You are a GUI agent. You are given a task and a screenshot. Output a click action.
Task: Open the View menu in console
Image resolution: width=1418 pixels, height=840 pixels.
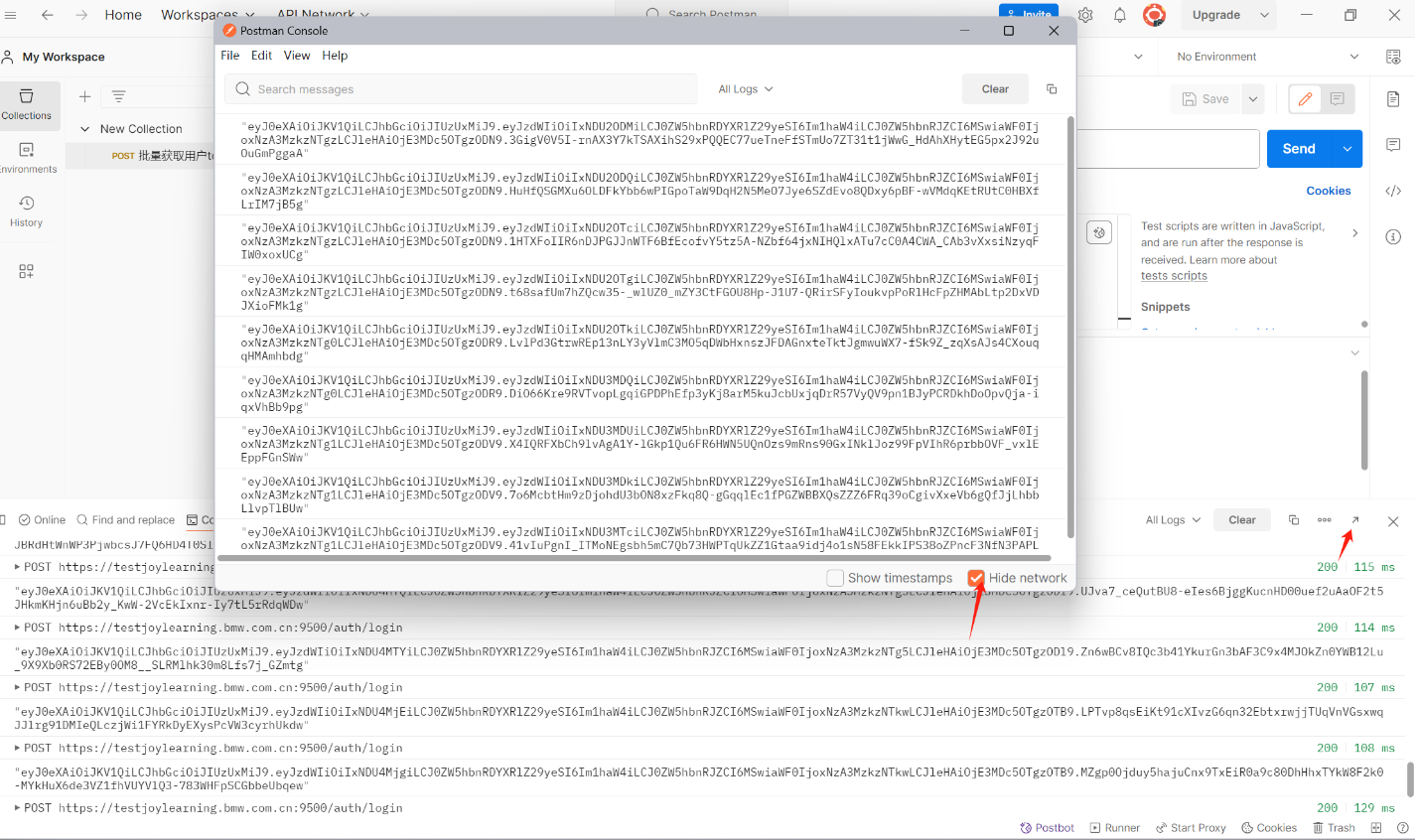click(x=297, y=56)
